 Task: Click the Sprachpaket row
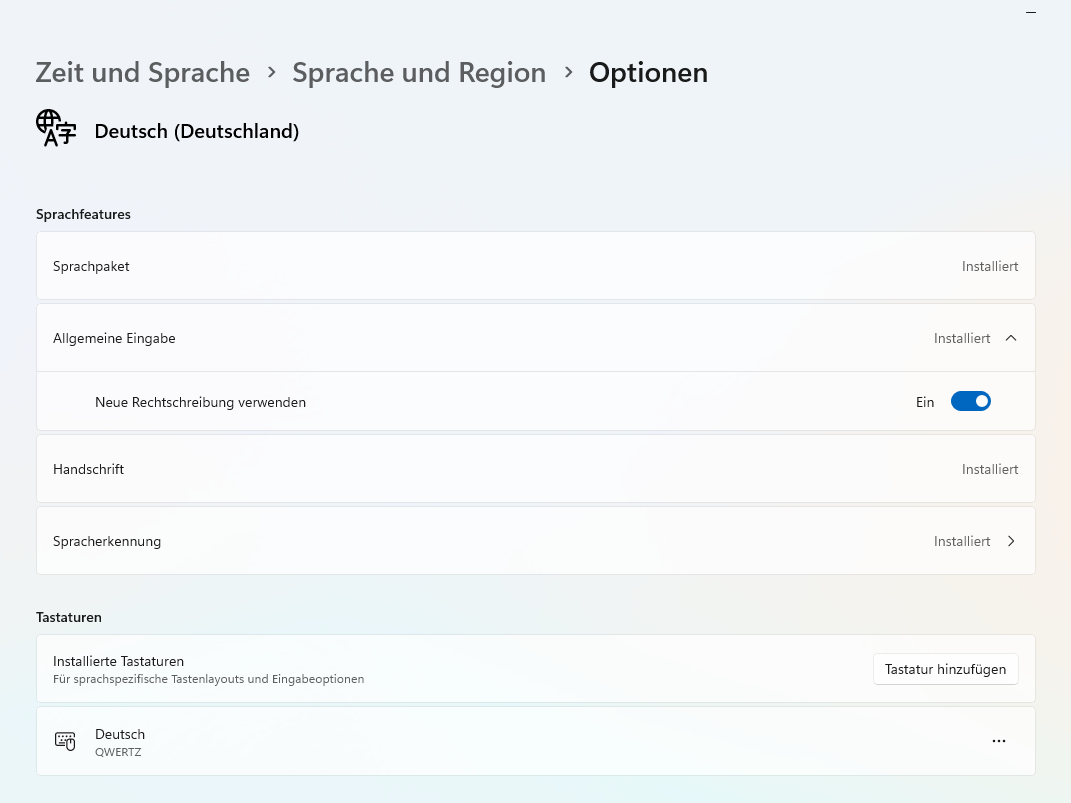click(536, 266)
